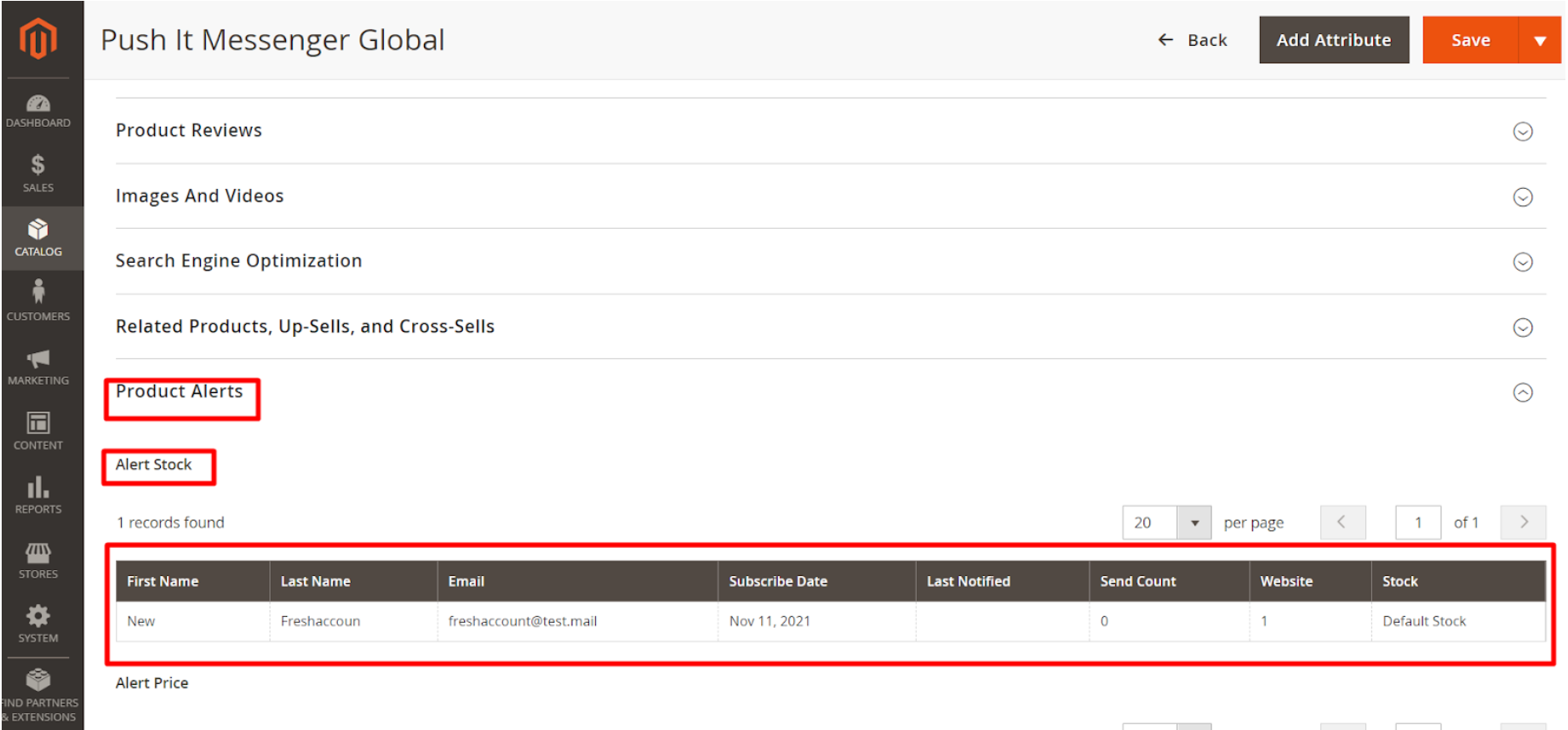Click the Add Attribute button

[x=1334, y=40]
